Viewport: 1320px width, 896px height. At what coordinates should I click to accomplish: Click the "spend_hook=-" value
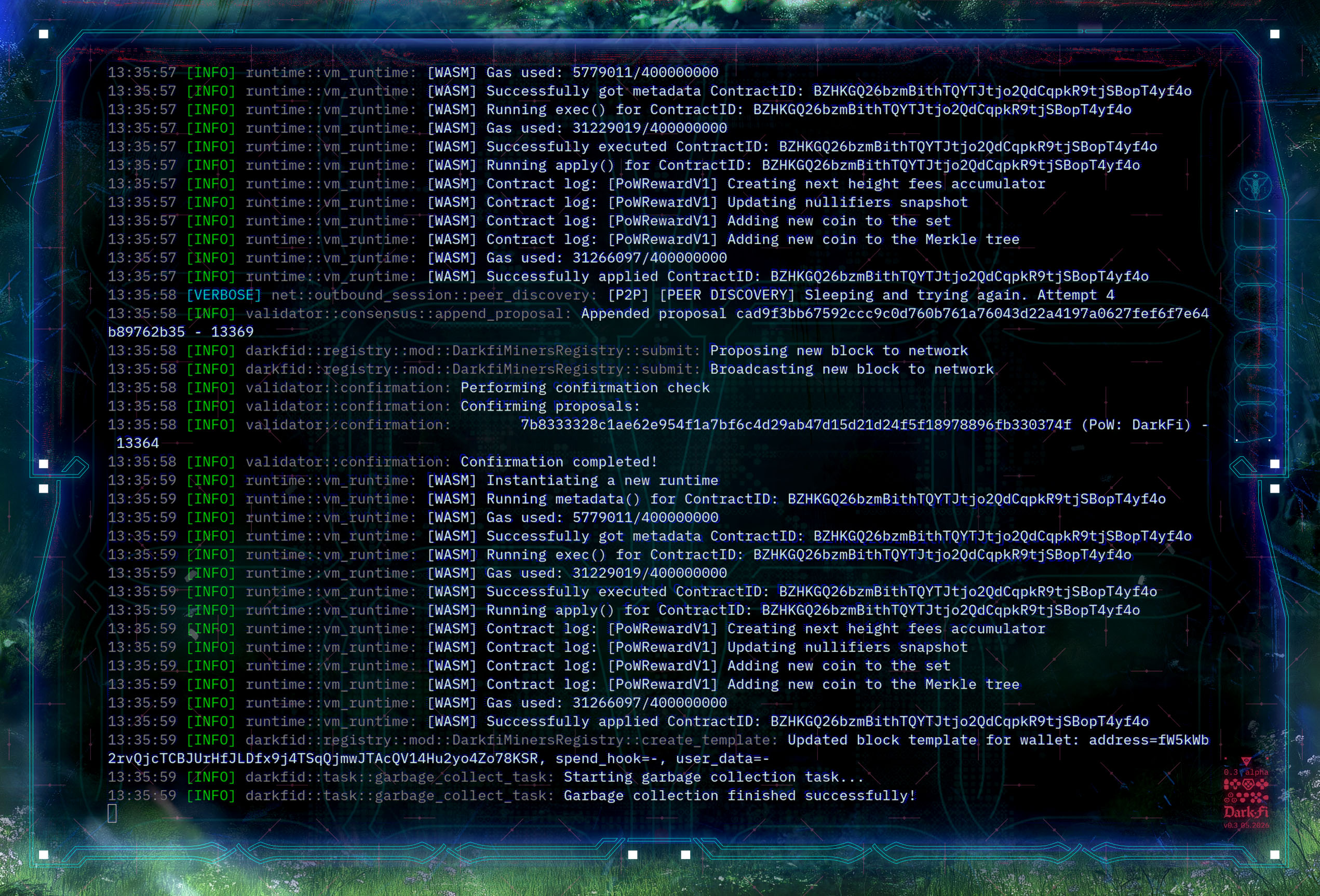pos(607,758)
